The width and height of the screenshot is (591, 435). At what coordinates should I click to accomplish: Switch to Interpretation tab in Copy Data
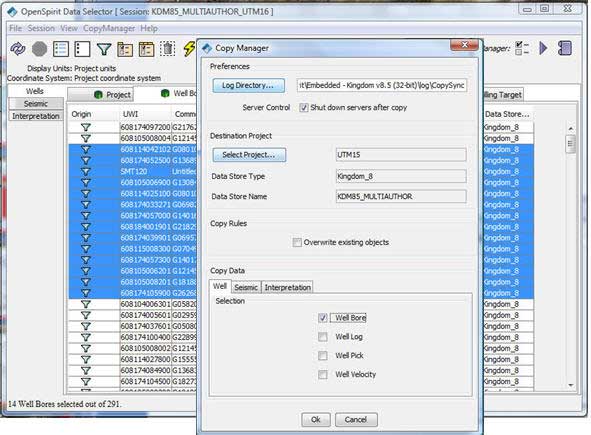288,288
